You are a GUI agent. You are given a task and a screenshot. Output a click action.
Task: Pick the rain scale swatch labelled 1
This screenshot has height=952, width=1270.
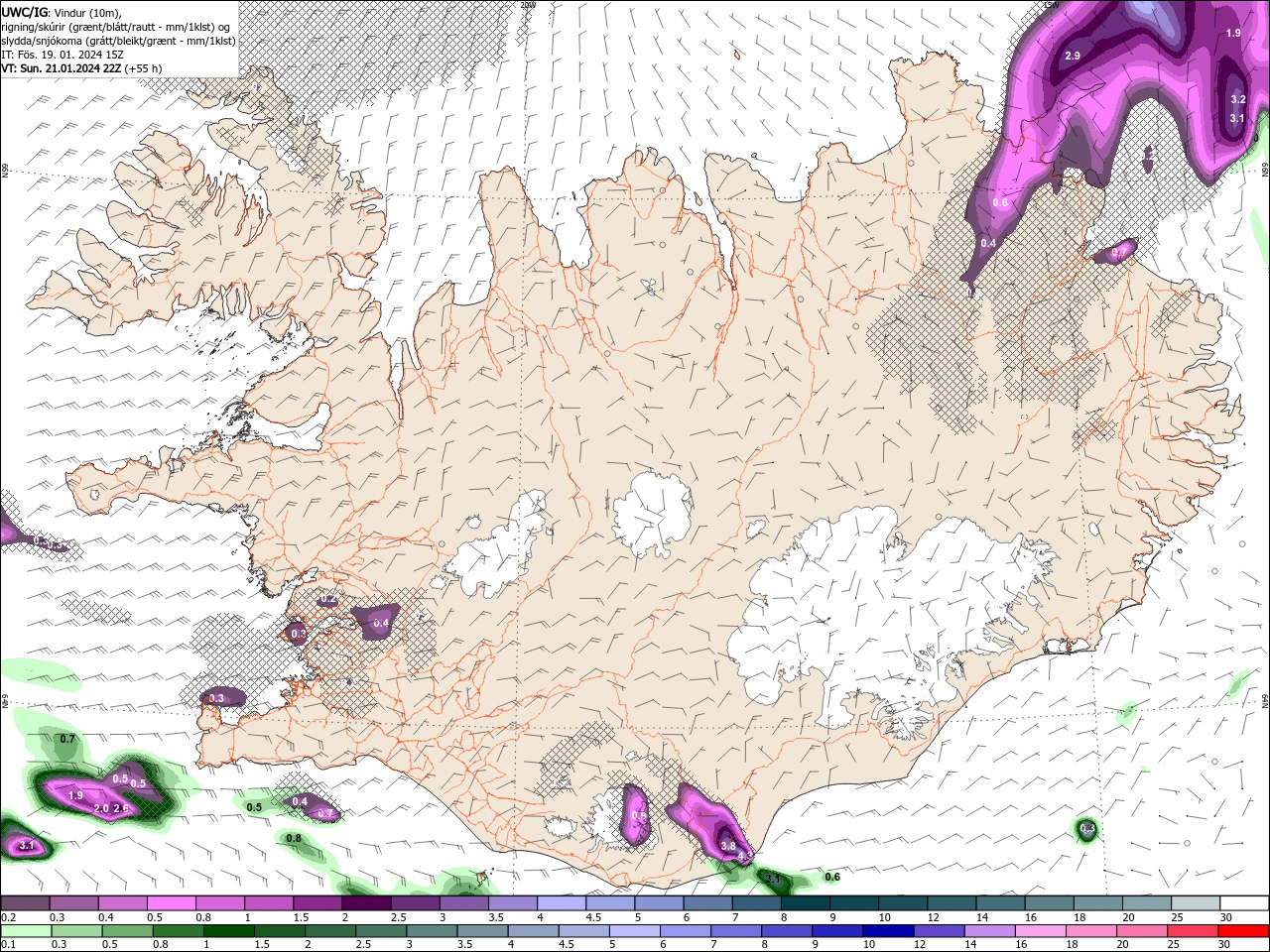pyautogui.click(x=229, y=931)
